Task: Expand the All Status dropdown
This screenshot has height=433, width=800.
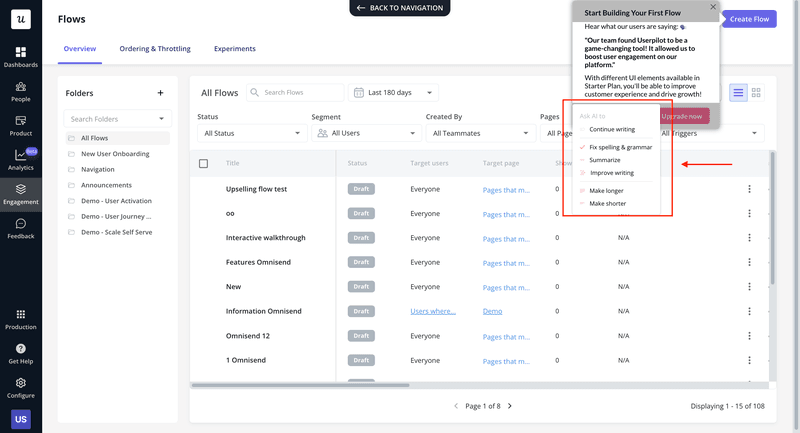Action: tap(251, 133)
